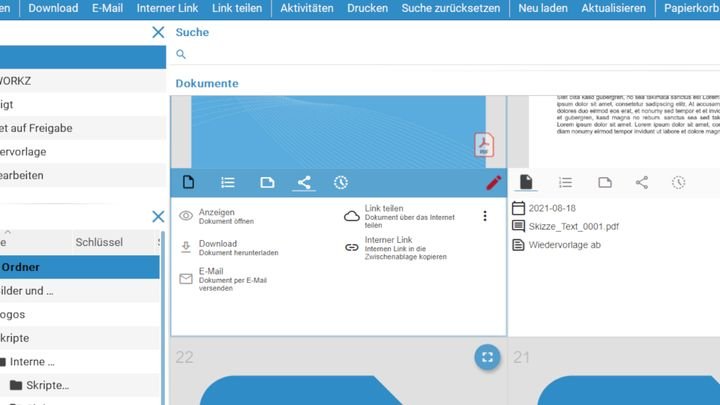Select the list tab icon on the blue card
This screenshot has width=720, height=405.
coord(228,182)
